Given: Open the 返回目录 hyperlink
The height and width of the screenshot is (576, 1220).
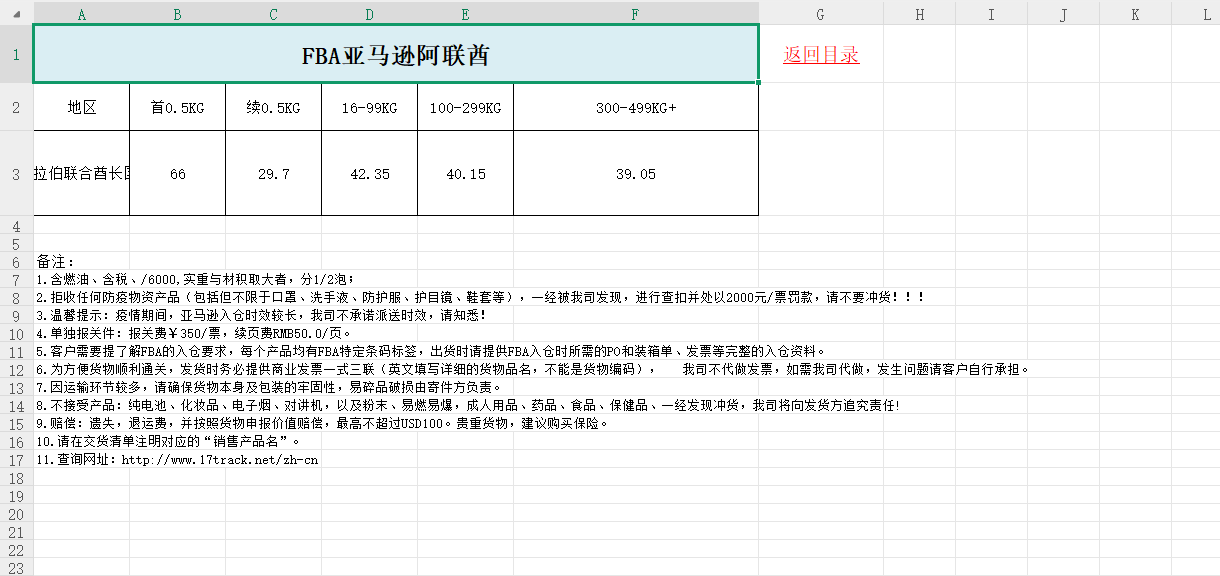Looking at the screenshot, I should (821, 55).
